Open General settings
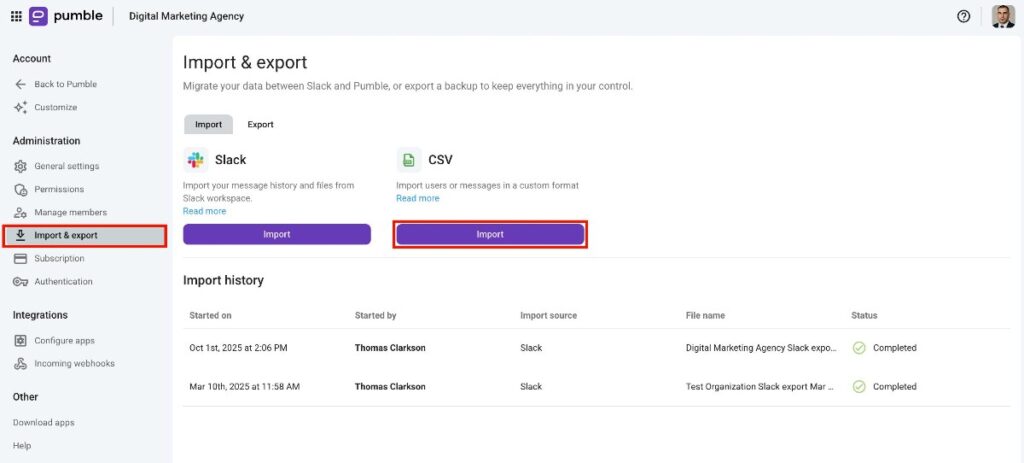This screenshot has width=1024, height=463. click(x=67, y=166)
